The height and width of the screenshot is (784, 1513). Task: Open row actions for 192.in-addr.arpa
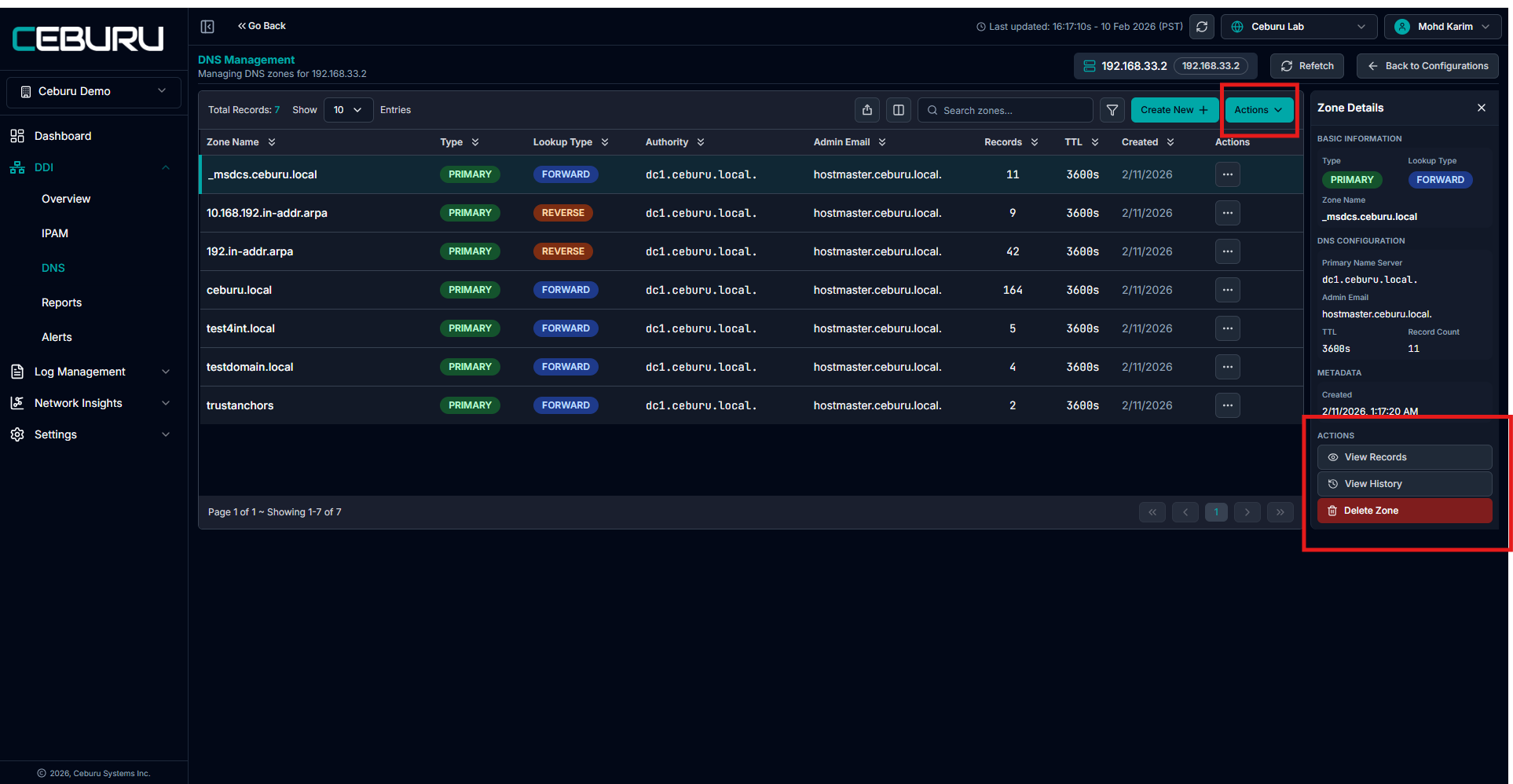click(1228, 251)
